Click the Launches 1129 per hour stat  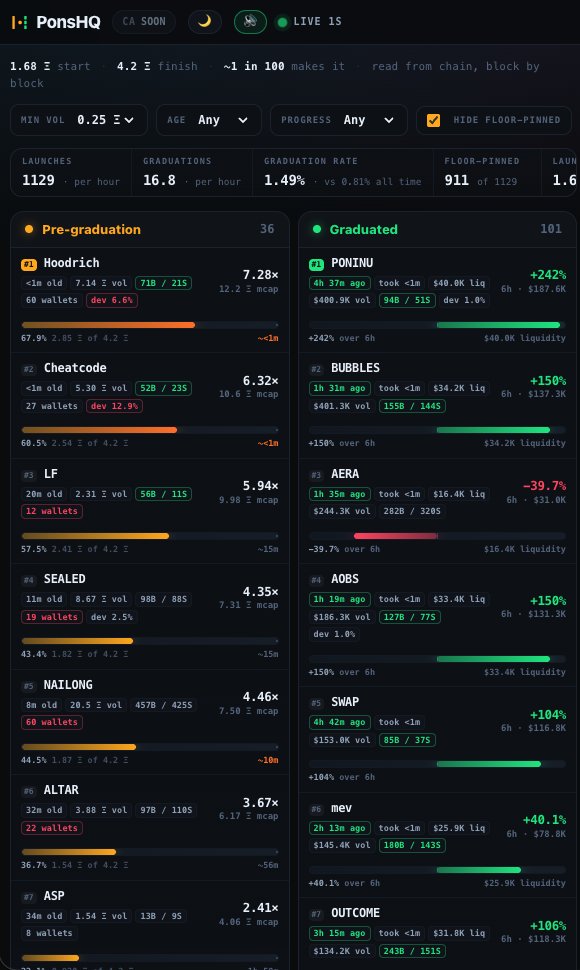coord(71,173)
